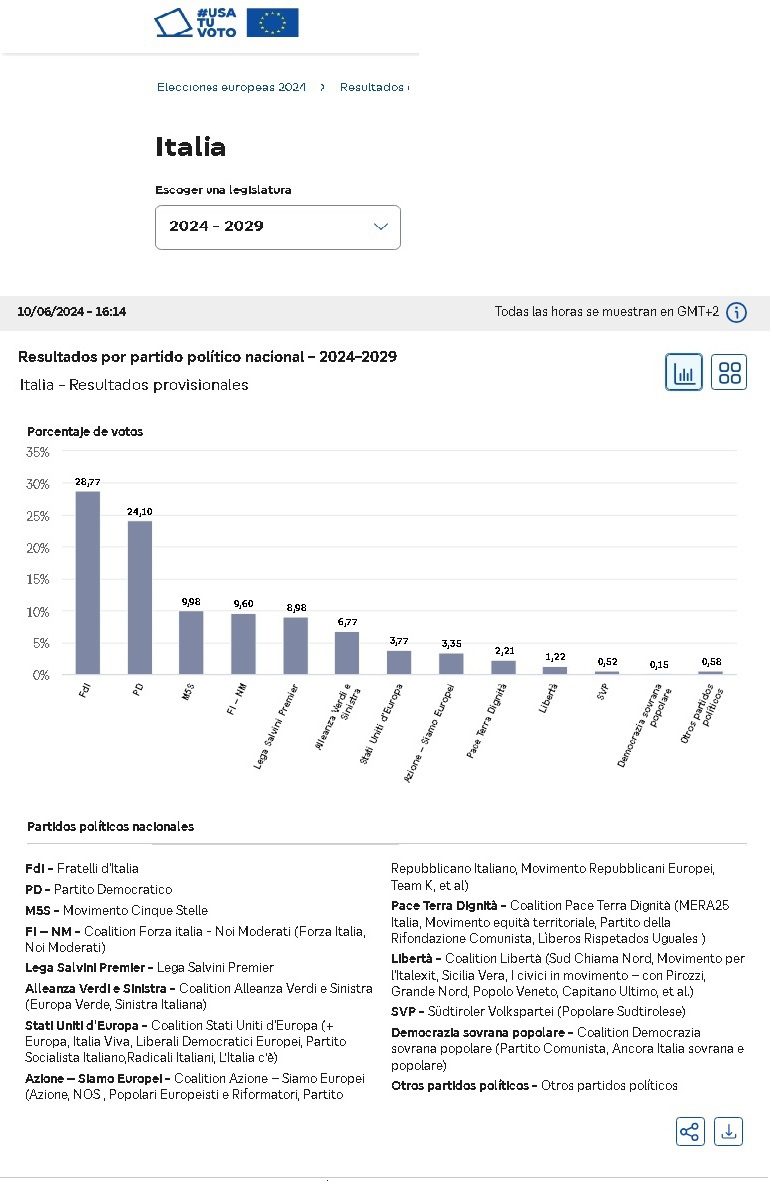
Task: Click the Italia page heading
Action: coord(190,147)
